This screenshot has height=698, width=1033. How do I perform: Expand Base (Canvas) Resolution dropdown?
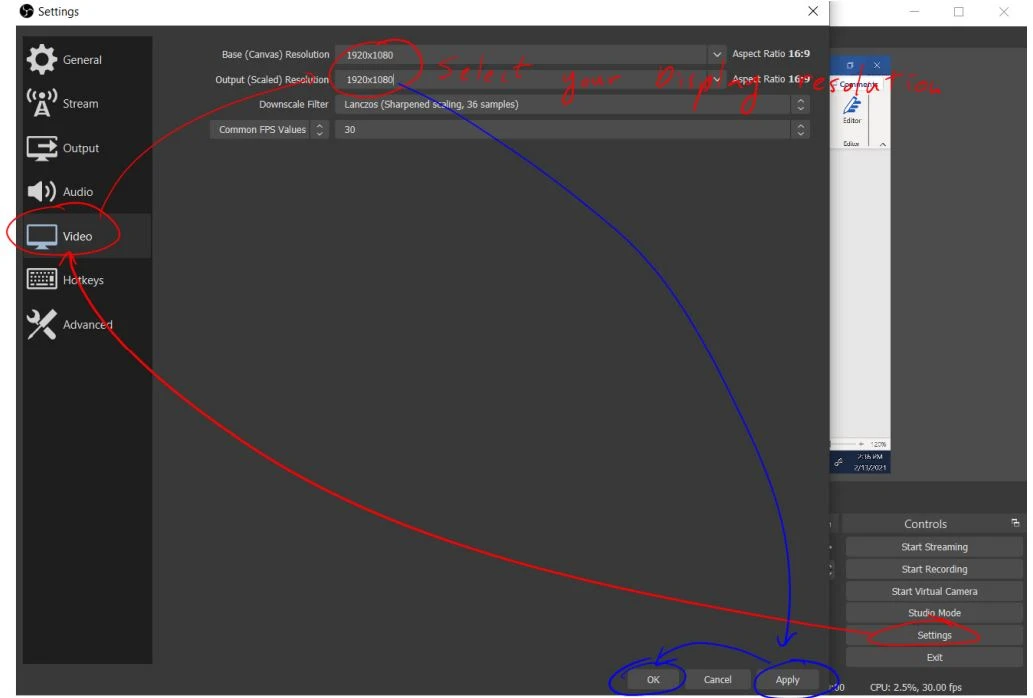tap(716, 55)
